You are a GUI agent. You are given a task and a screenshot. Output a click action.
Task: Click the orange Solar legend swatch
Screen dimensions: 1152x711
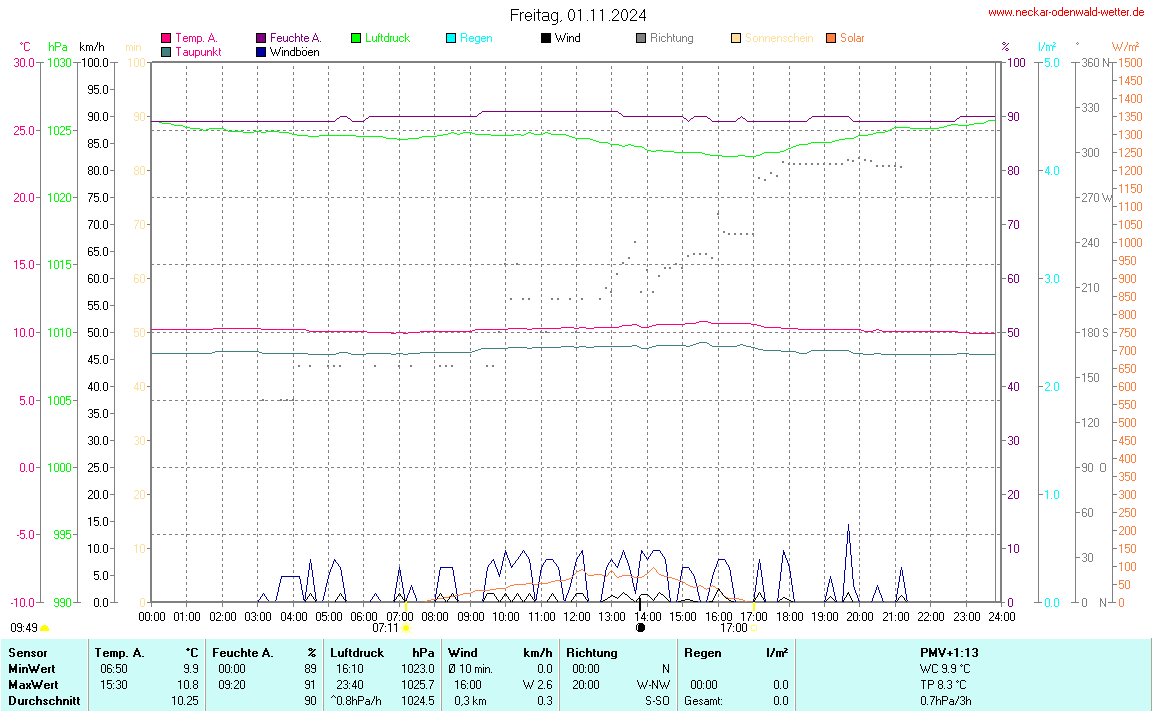click(831, 38)
